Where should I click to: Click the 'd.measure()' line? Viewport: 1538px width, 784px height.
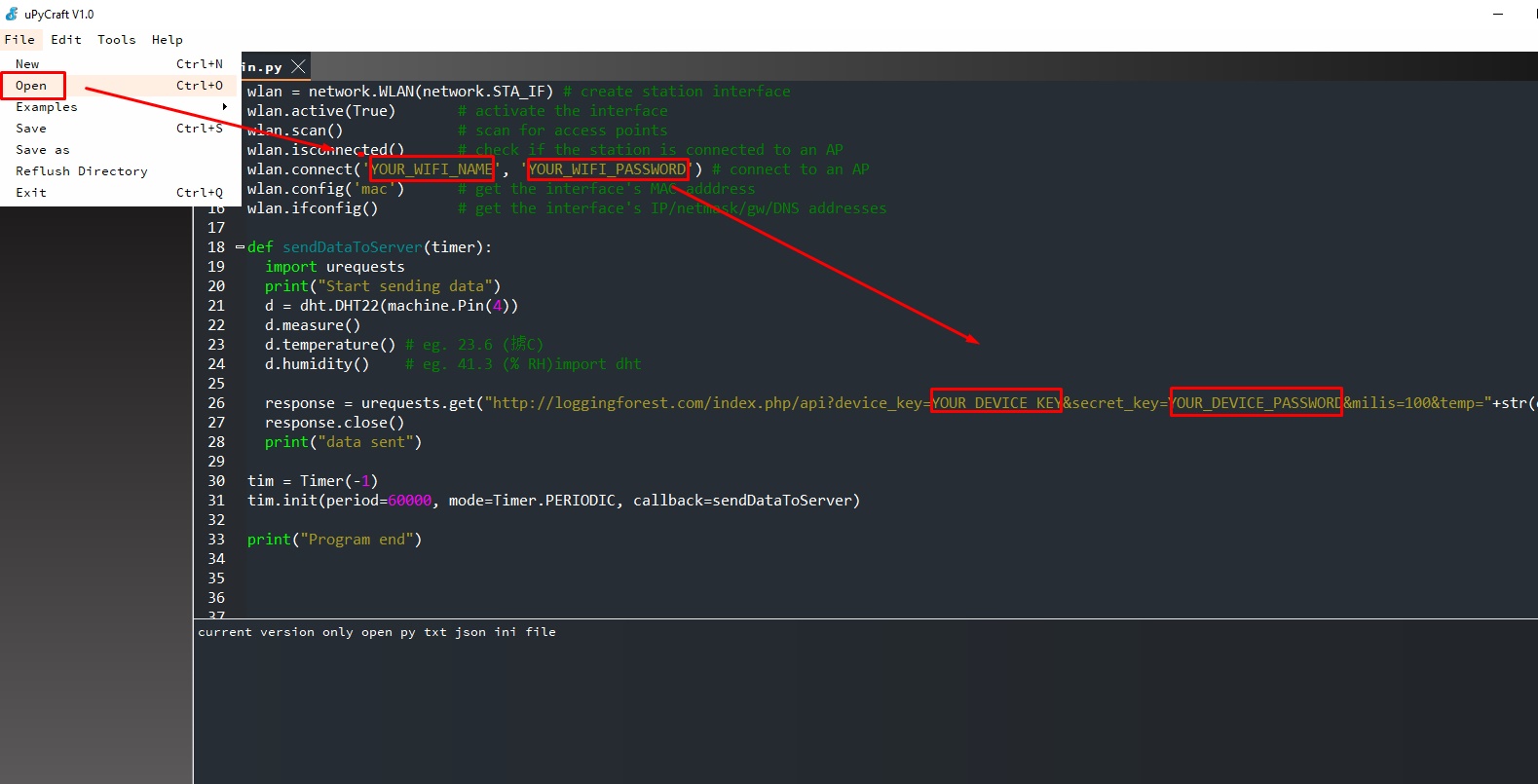[313, 325]
